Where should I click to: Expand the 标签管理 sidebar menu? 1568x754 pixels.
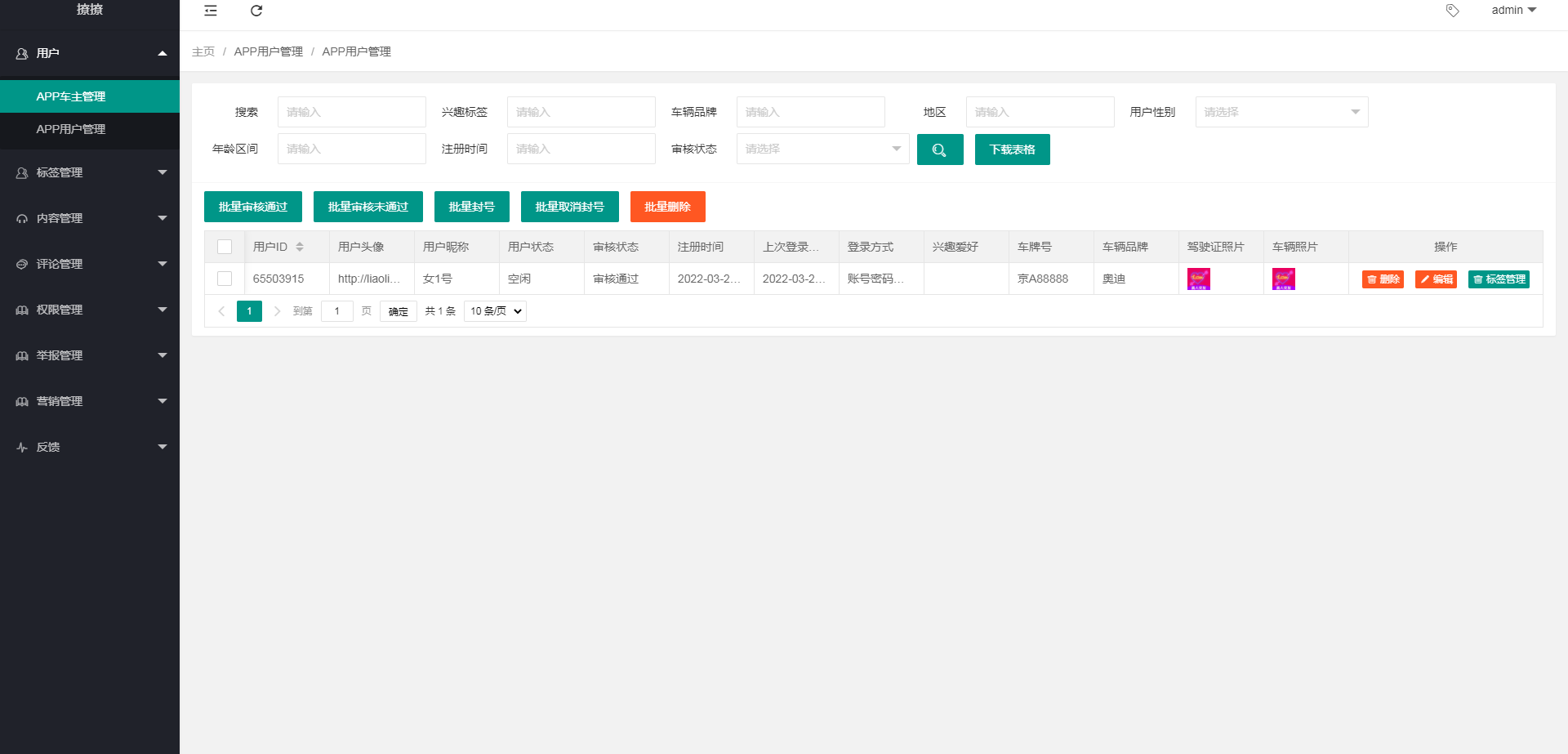pos(90,172)
